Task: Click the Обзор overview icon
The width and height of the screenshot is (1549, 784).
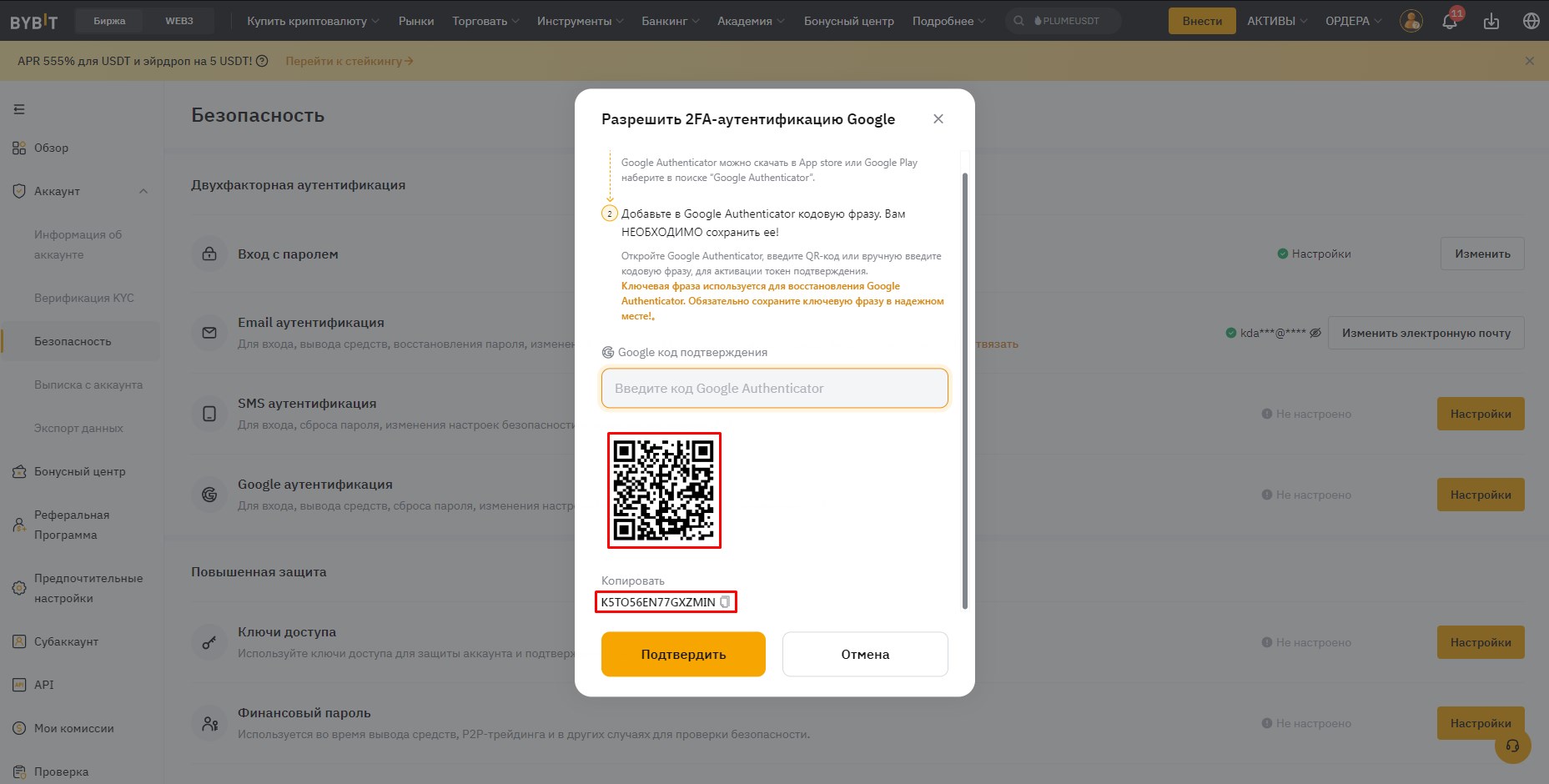Action: 19,148
